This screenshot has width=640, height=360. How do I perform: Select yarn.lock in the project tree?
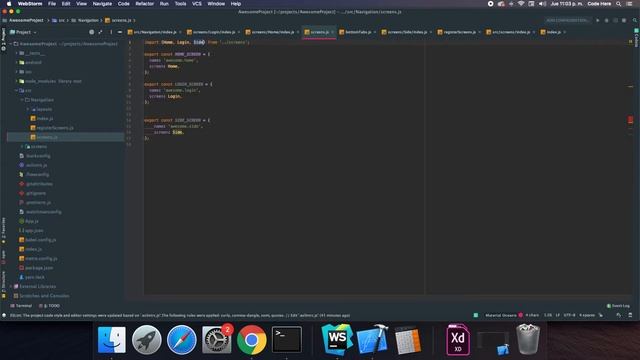(32, 277)
